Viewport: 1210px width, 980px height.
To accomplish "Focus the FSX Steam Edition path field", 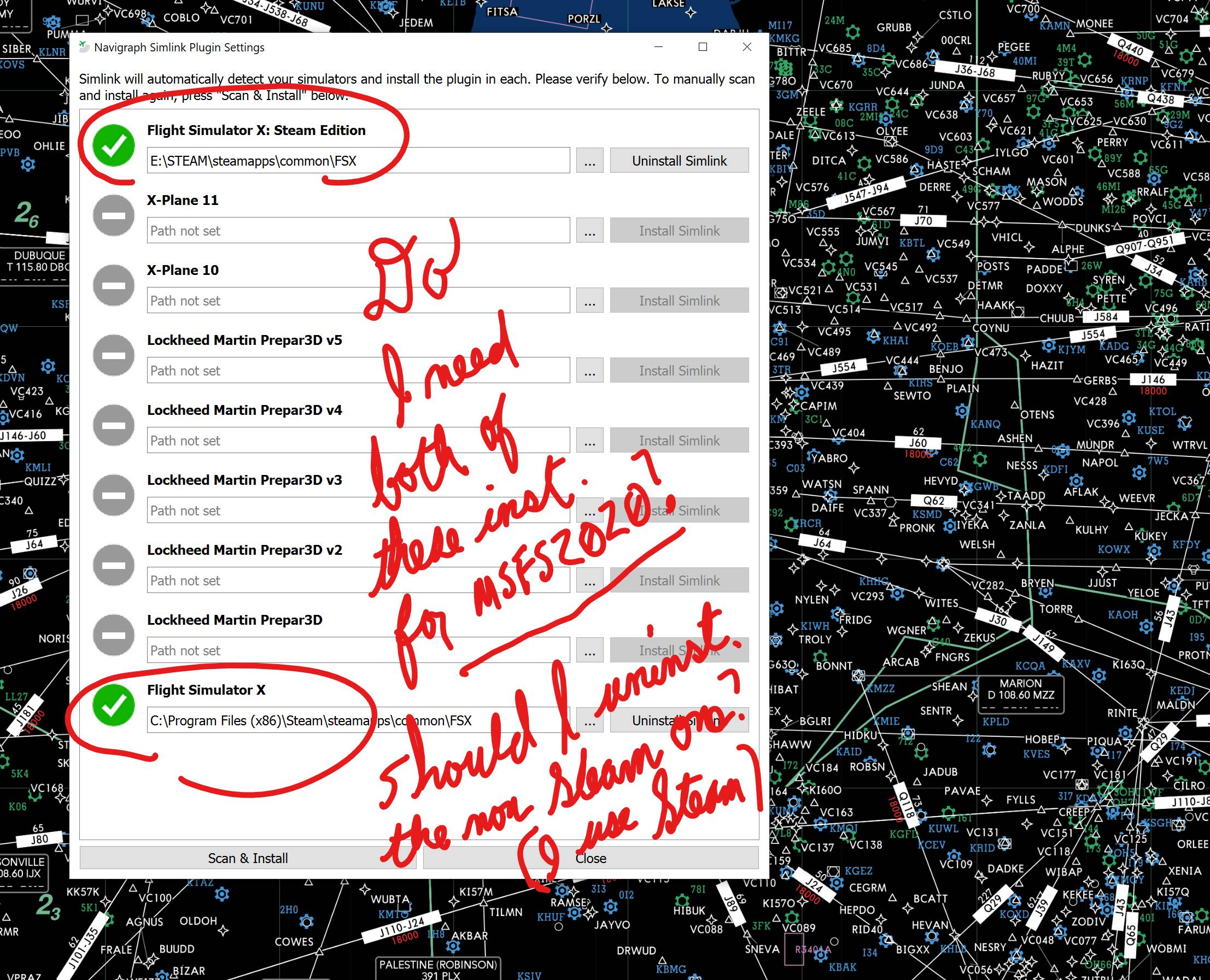I will click(x=359, y=161).
